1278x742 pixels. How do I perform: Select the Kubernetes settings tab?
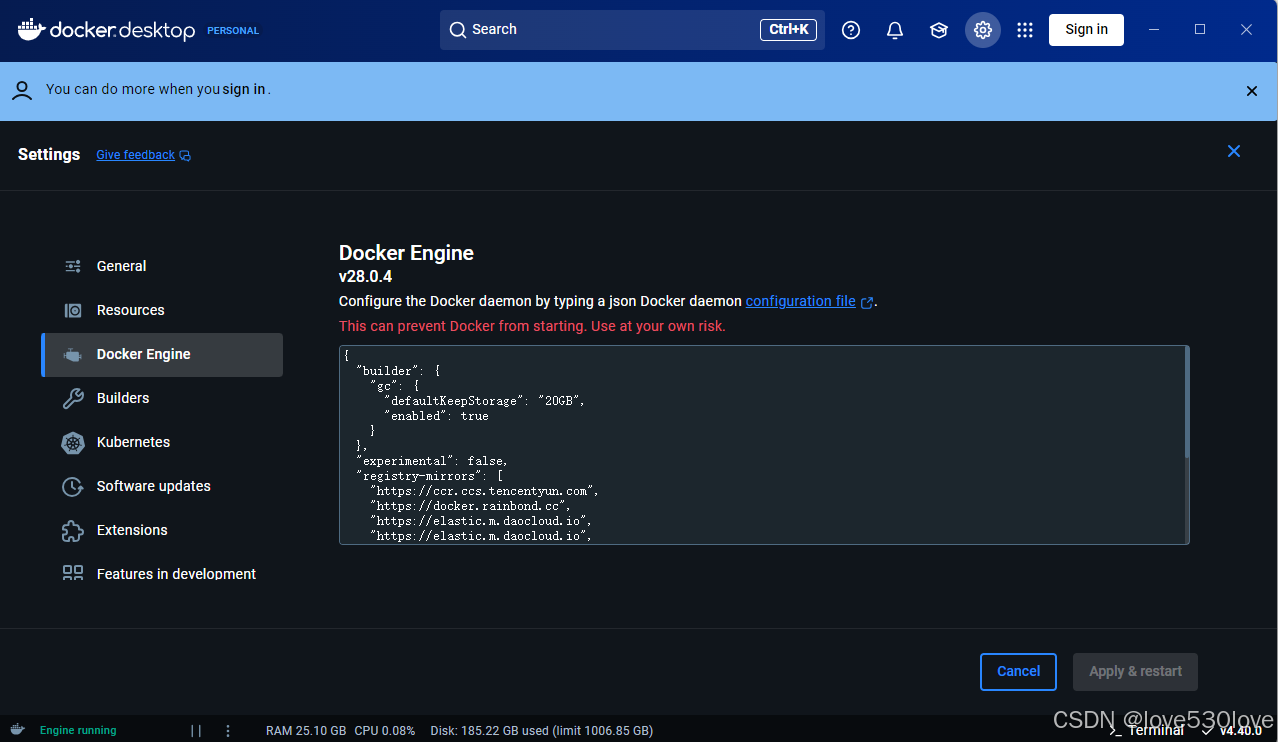pyautogui.click(x=162, y=442)
